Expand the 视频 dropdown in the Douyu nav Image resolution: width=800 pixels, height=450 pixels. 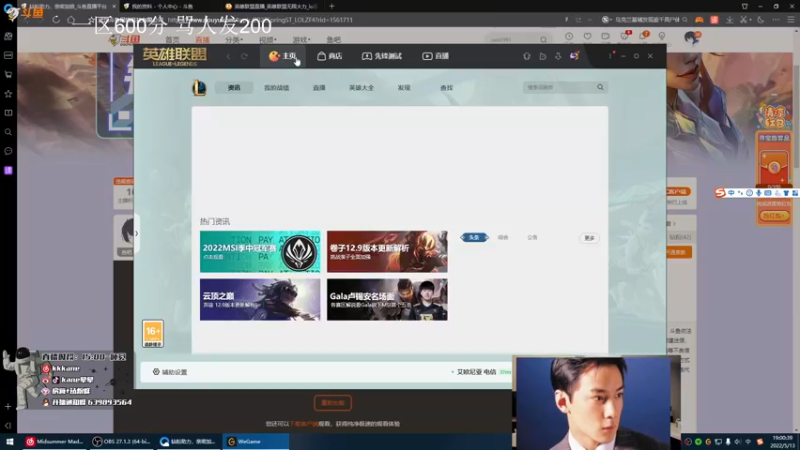click(x=267, y=40)
